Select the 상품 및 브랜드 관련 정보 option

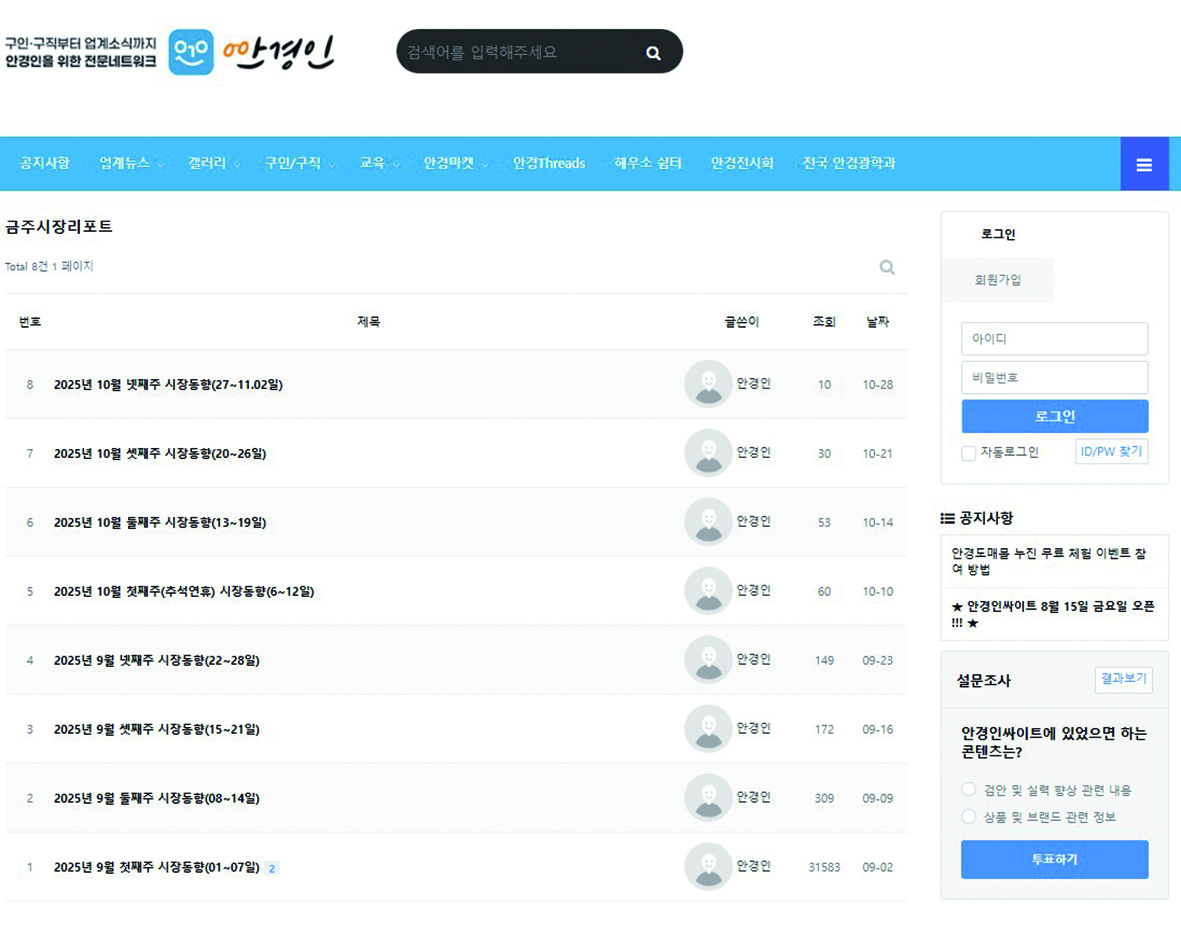click(x=968, y=817)
